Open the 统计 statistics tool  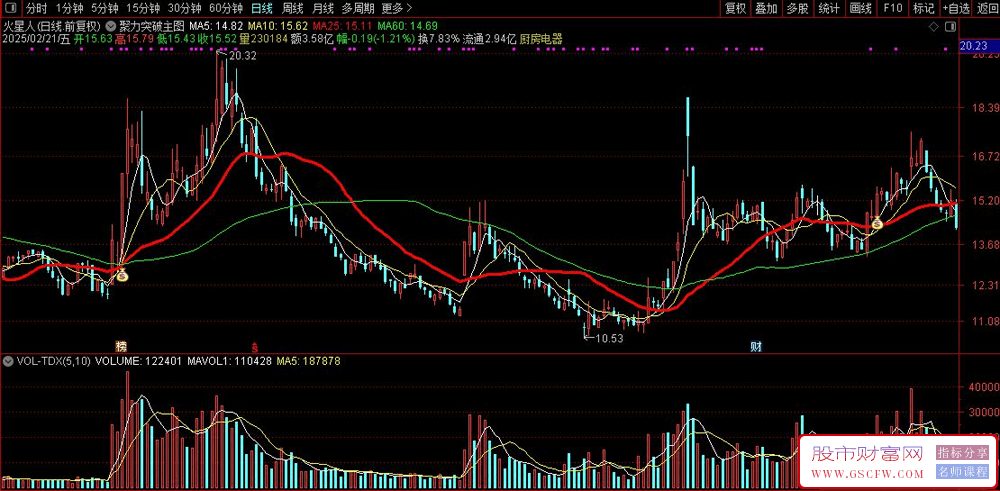pos(828,8)
